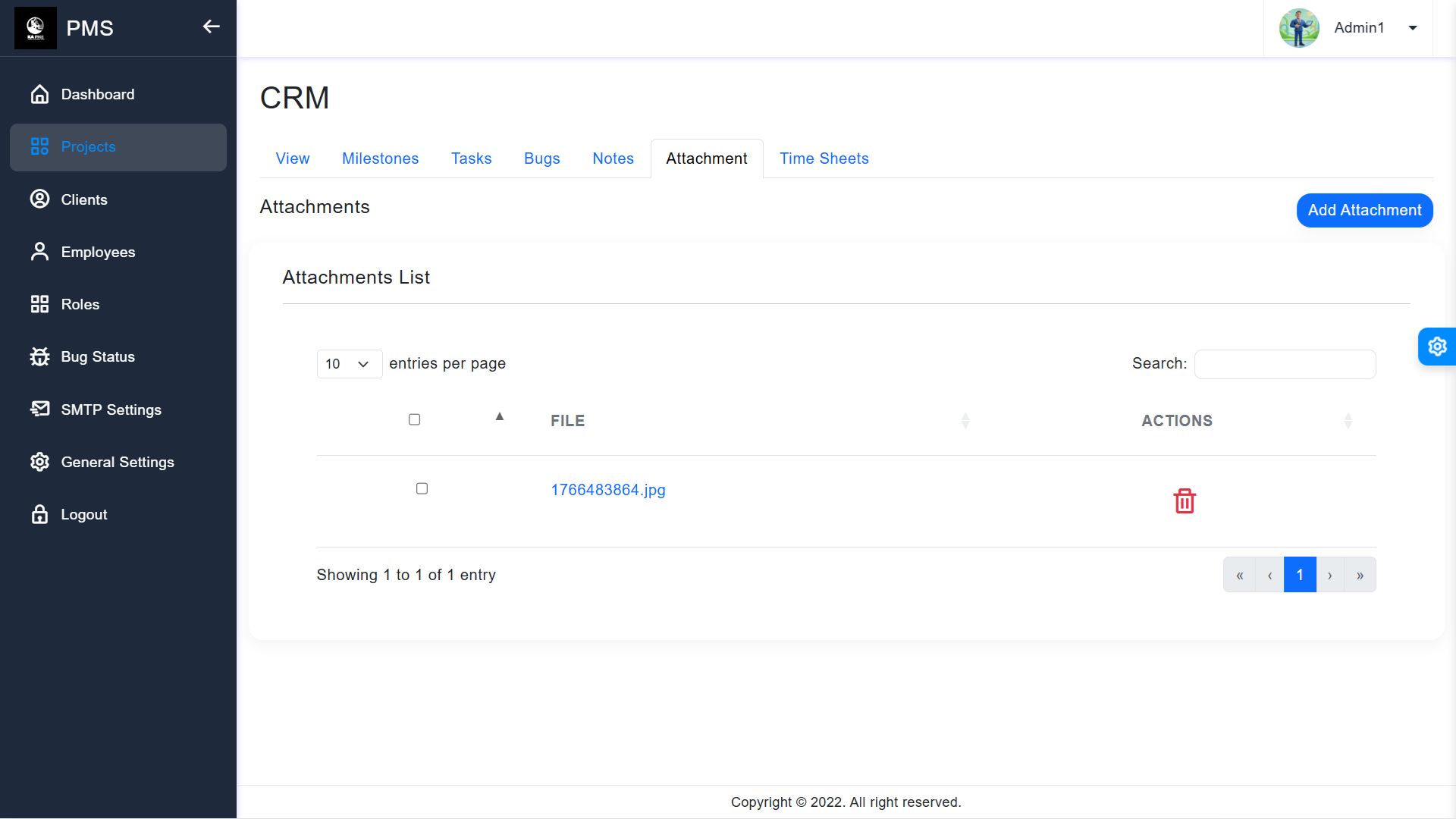Viewport: 1456px width, 819px height.
Task: Delete the 1766483864.jpg attachment via trash icon
Action: click(x=1184, y=501)
